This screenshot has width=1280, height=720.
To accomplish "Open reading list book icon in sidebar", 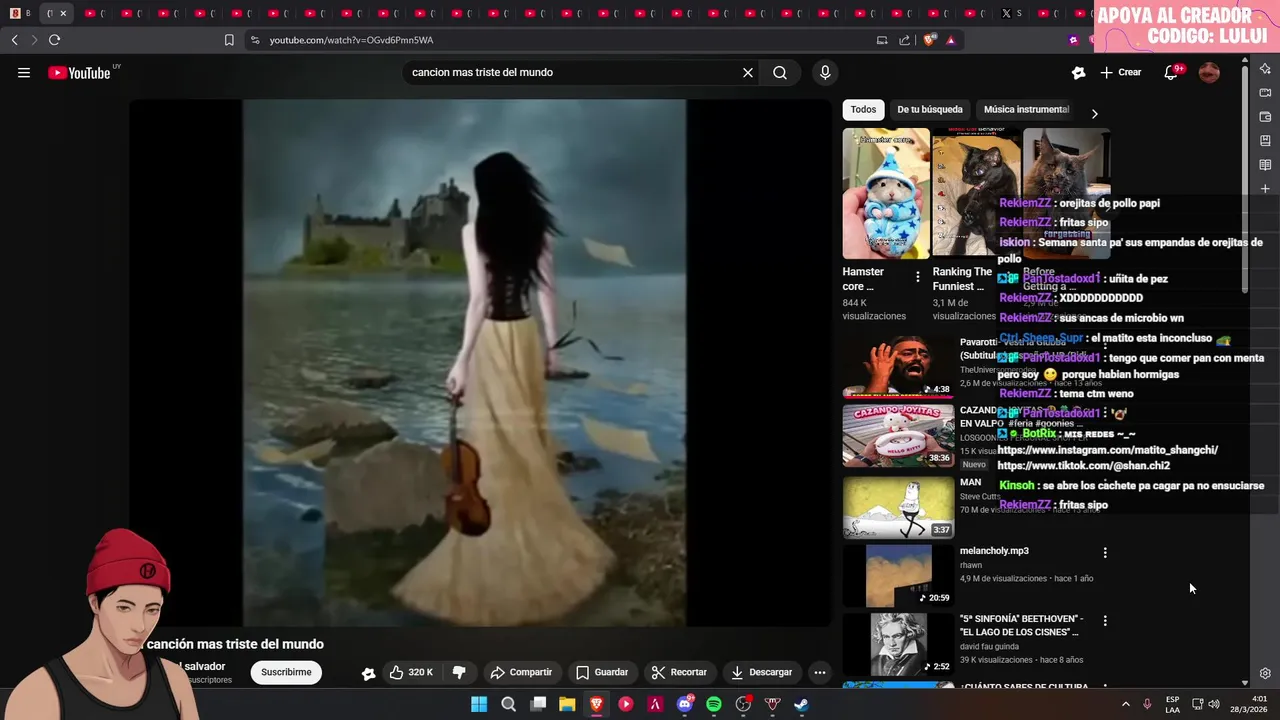I will tap(1265, 165).
